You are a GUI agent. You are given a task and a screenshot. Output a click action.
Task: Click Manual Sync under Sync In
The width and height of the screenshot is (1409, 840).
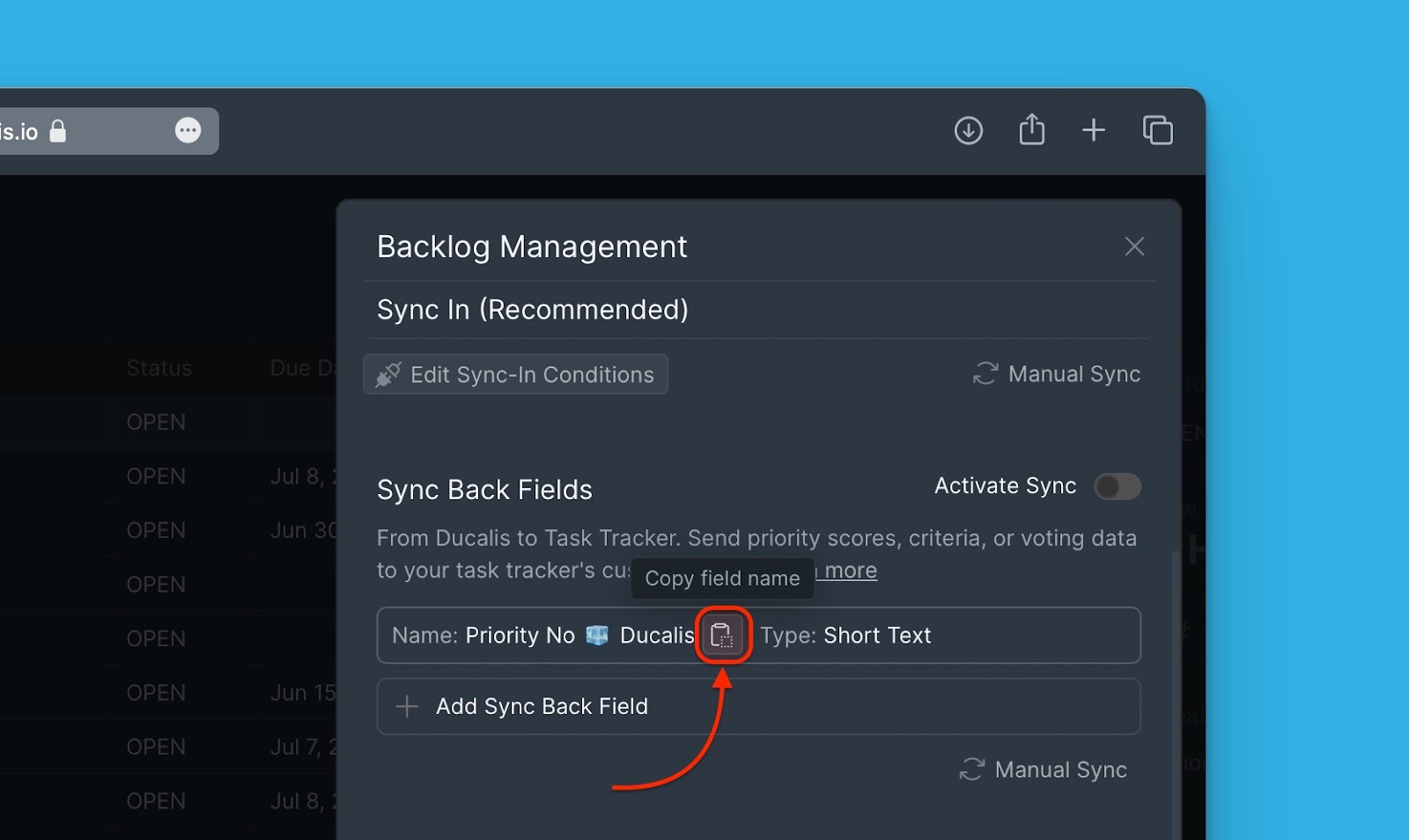click(1057, 374)
